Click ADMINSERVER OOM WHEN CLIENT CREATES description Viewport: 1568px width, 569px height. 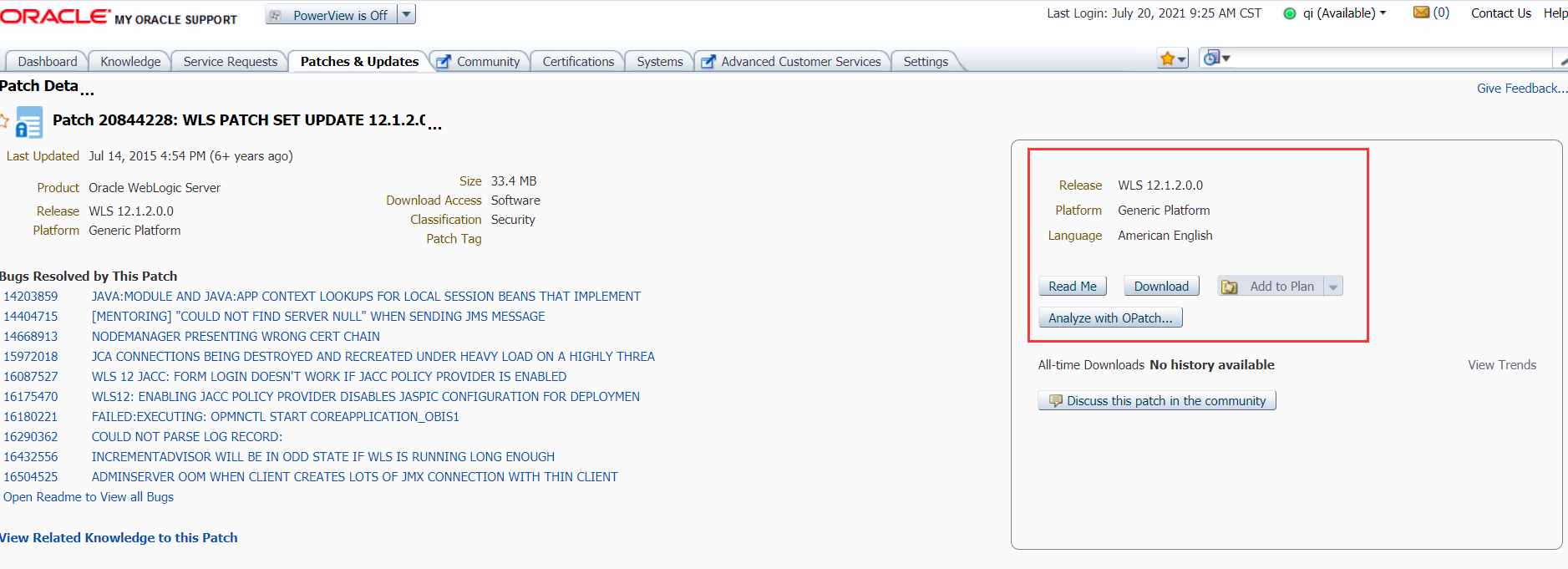(x=355, y=477)
